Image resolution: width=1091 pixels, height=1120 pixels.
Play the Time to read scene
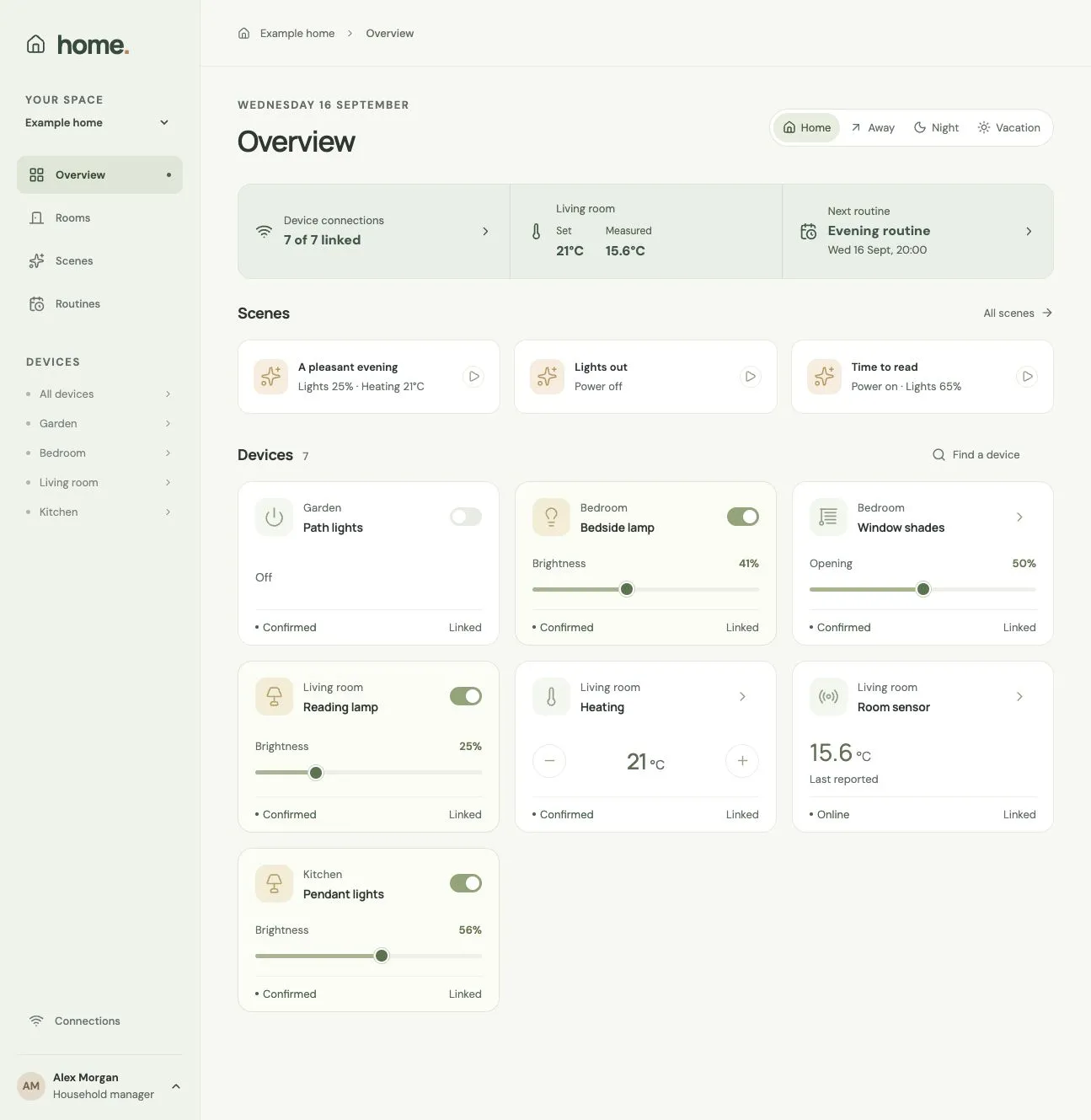[1027, 377]
